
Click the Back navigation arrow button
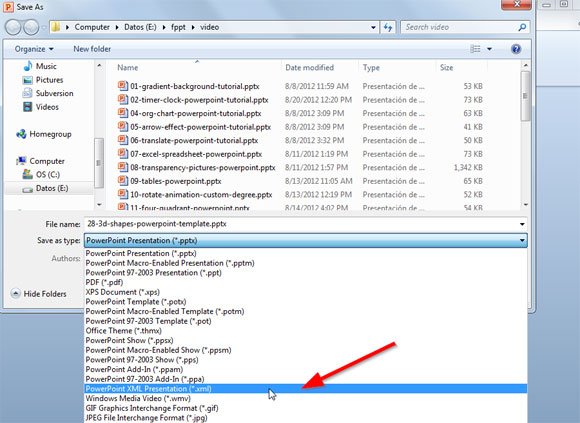[x=13, y=27]
